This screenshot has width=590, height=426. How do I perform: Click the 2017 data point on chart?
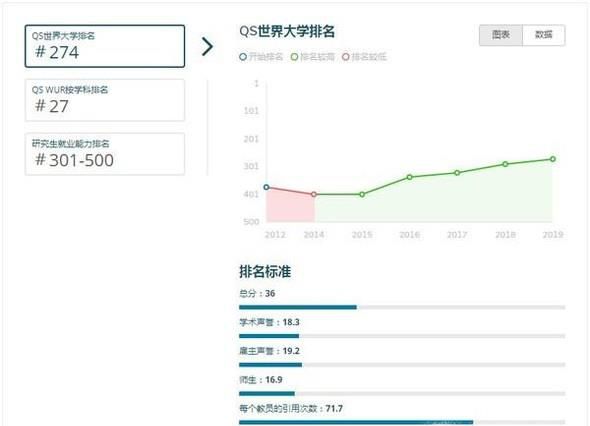click(457, 173)
